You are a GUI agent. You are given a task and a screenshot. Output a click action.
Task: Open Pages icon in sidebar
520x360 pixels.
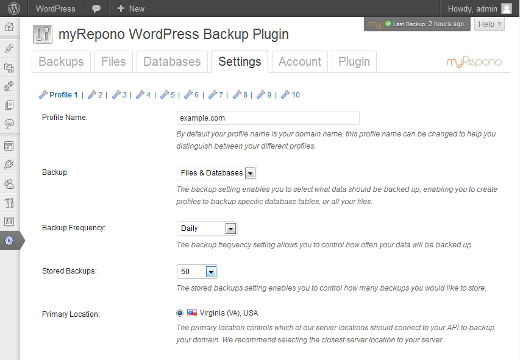point(9,105)
